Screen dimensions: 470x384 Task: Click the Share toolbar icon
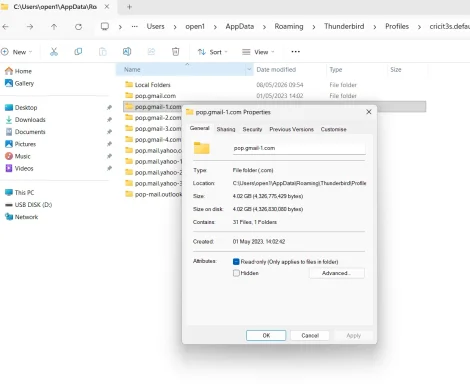click(151, 52)
